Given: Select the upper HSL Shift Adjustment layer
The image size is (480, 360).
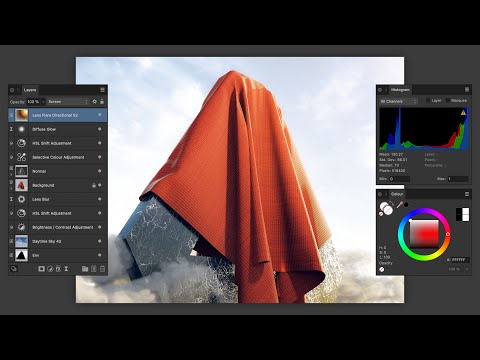Looking at the screenshot, I should [57, 143].
